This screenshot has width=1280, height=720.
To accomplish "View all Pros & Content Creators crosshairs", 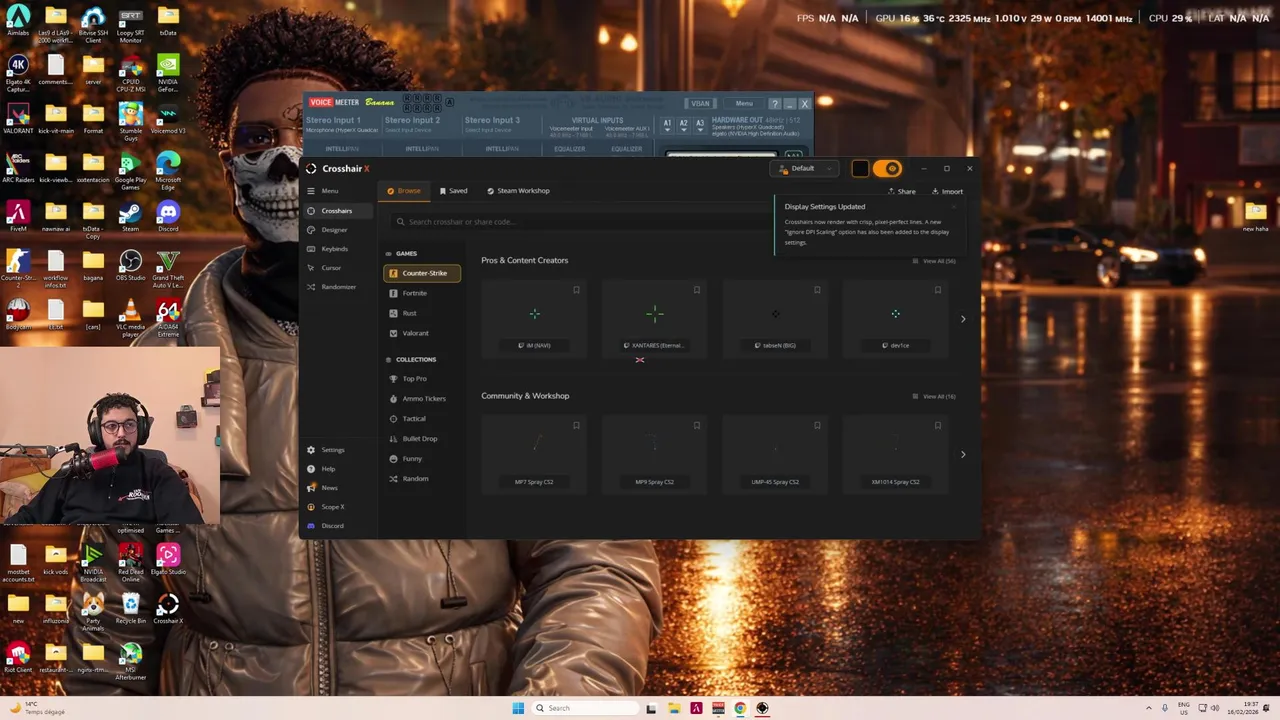I will 934,261.
